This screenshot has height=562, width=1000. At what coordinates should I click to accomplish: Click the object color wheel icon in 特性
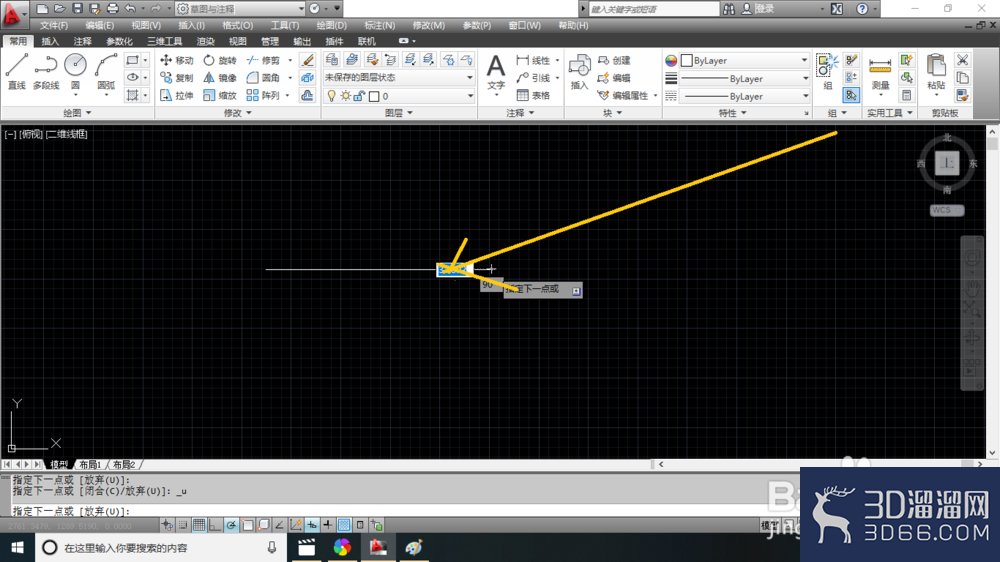(671, 61)
